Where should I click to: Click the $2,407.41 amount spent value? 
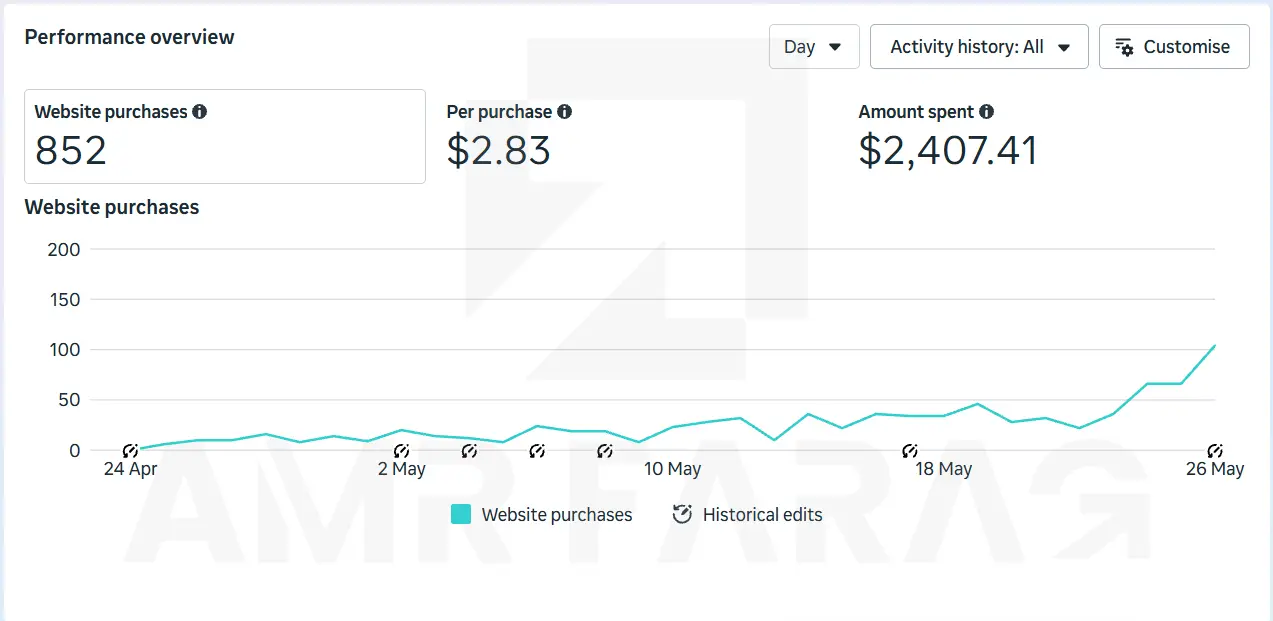click(948, 150)
